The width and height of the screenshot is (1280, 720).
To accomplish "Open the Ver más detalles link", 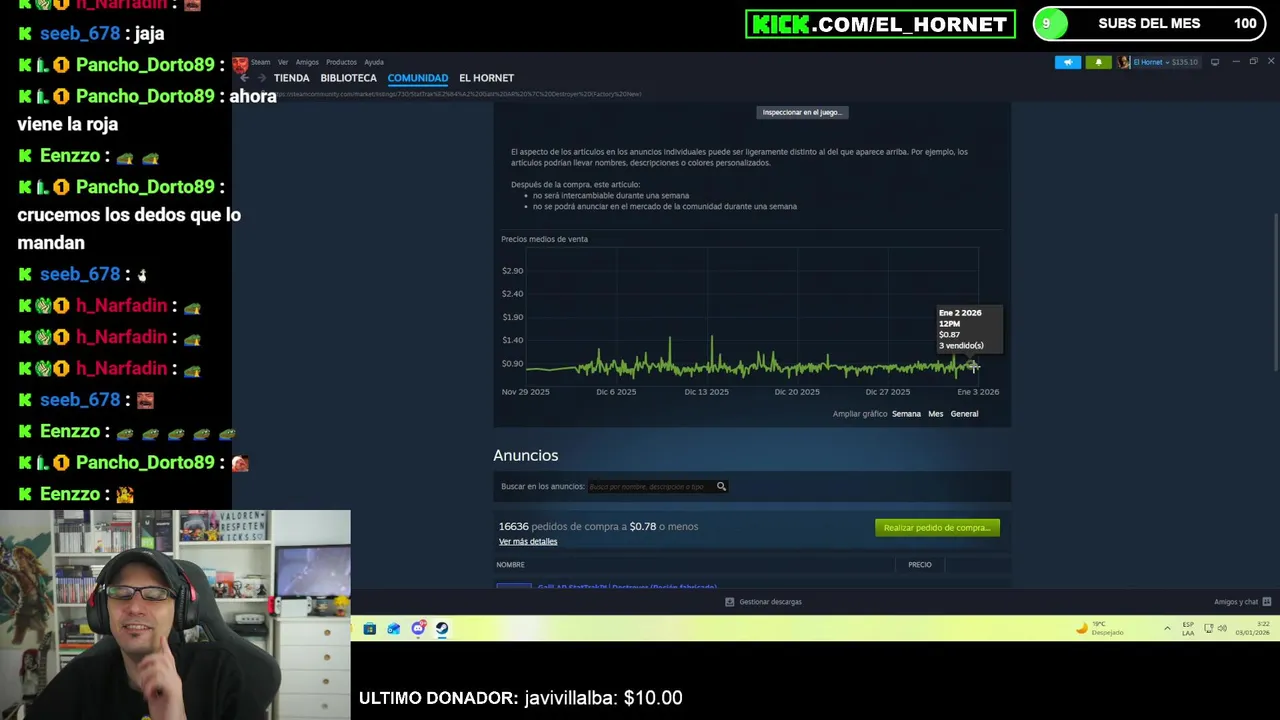I will pos(528,542).
